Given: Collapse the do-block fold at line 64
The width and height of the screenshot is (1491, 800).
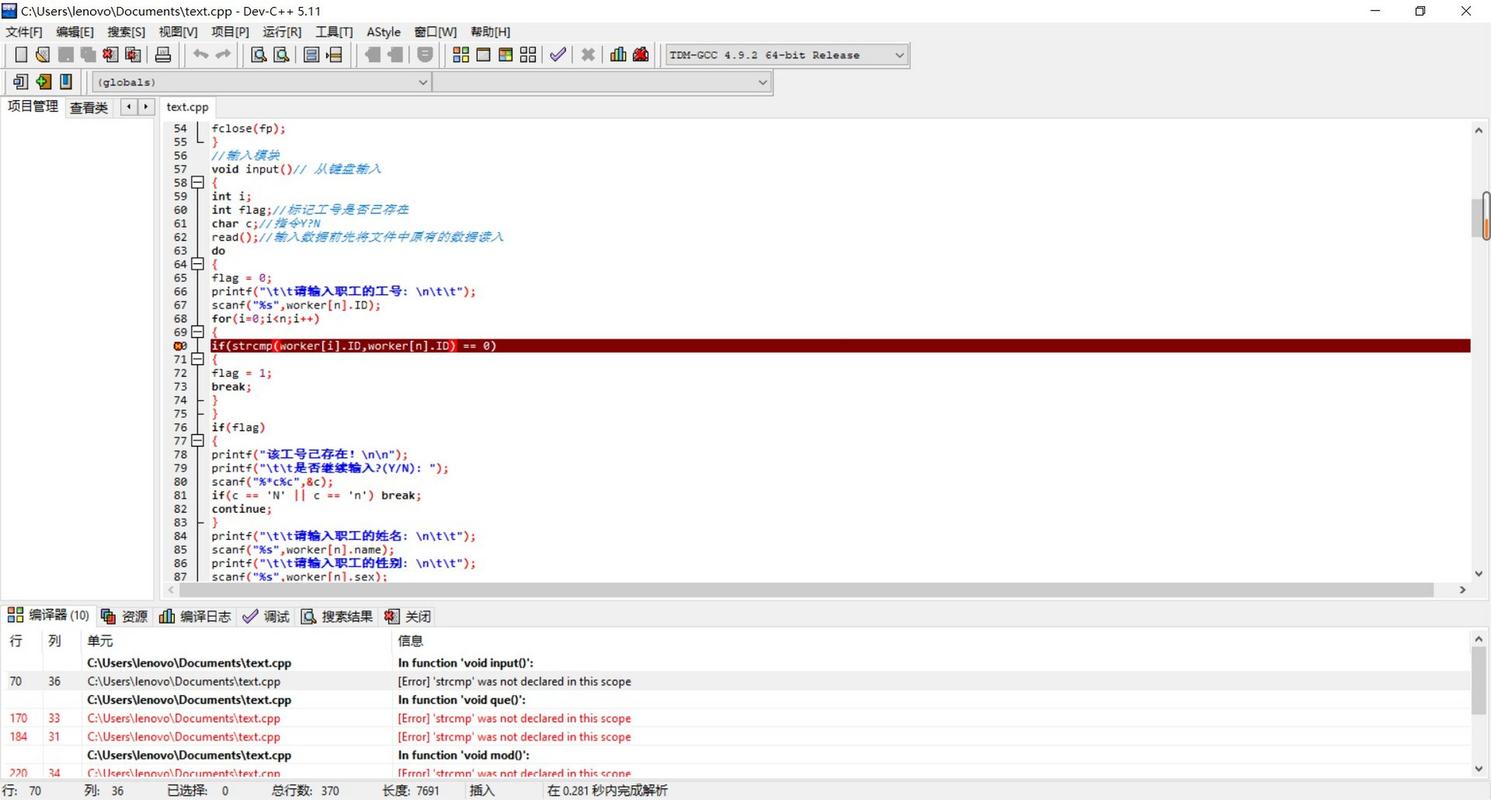Looking at the screenshot, I should [197, 264].
